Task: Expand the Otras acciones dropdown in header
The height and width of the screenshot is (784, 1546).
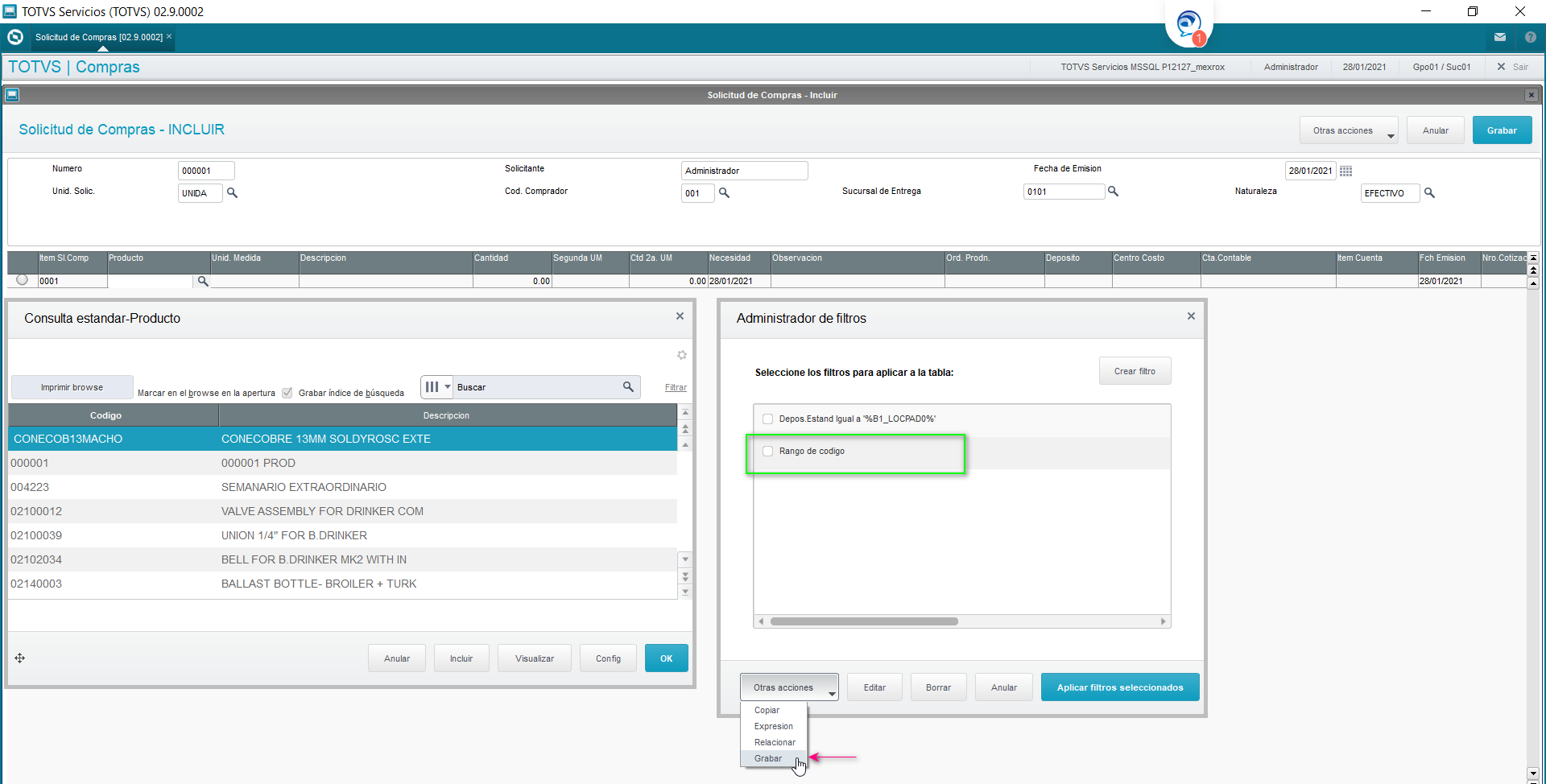Action: tap(1349, 130)
